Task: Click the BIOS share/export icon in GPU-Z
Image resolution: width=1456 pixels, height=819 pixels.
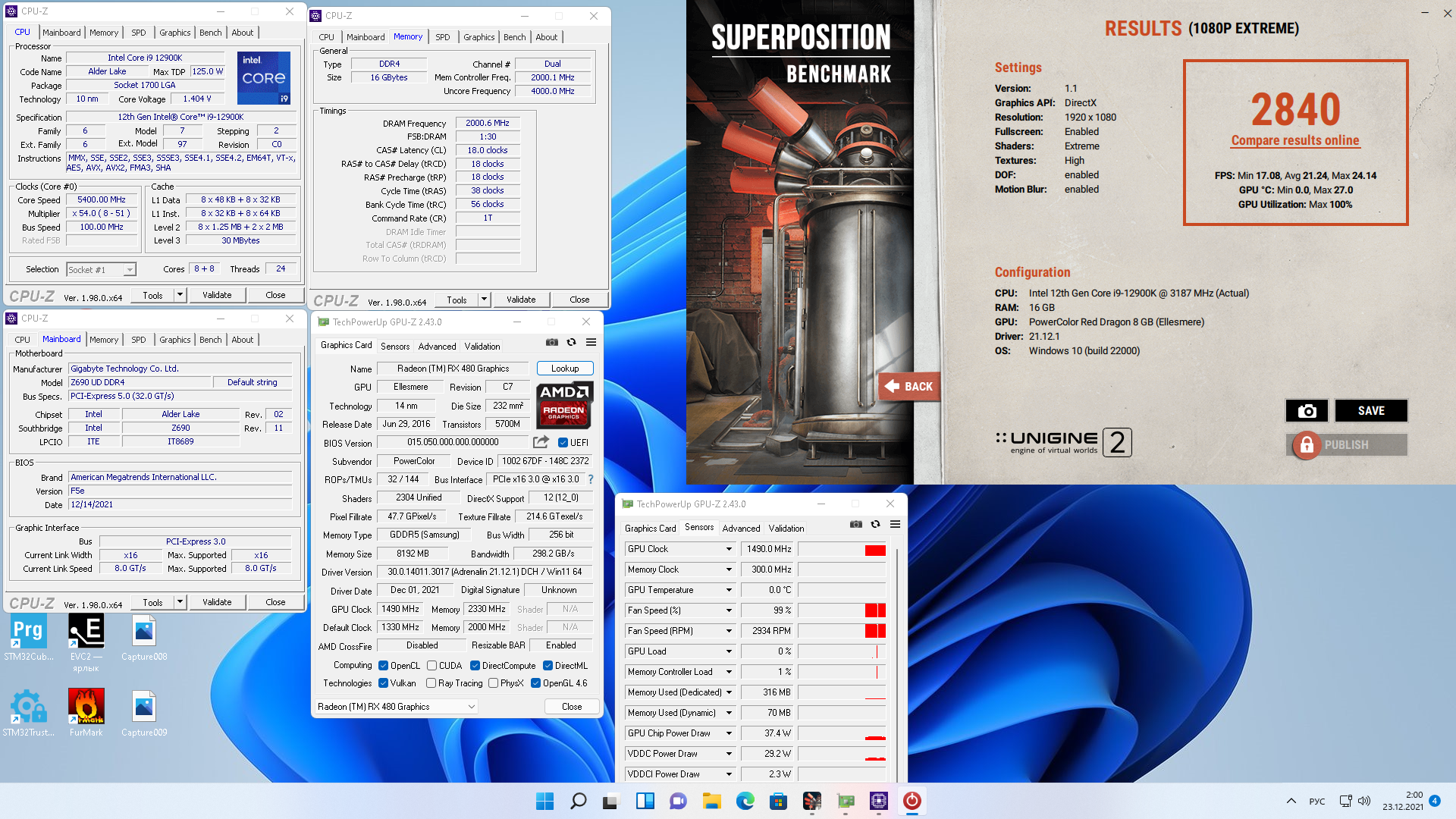Action: tap(541, 442)
